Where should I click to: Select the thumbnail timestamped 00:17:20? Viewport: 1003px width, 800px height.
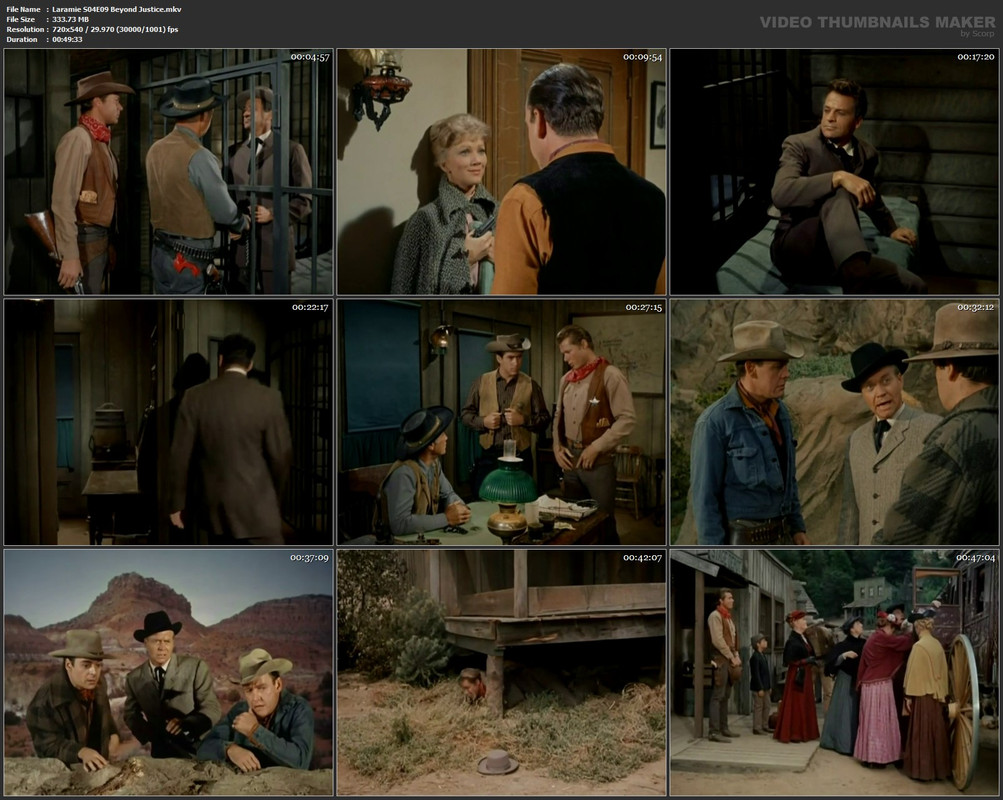(x=835, y=172)
